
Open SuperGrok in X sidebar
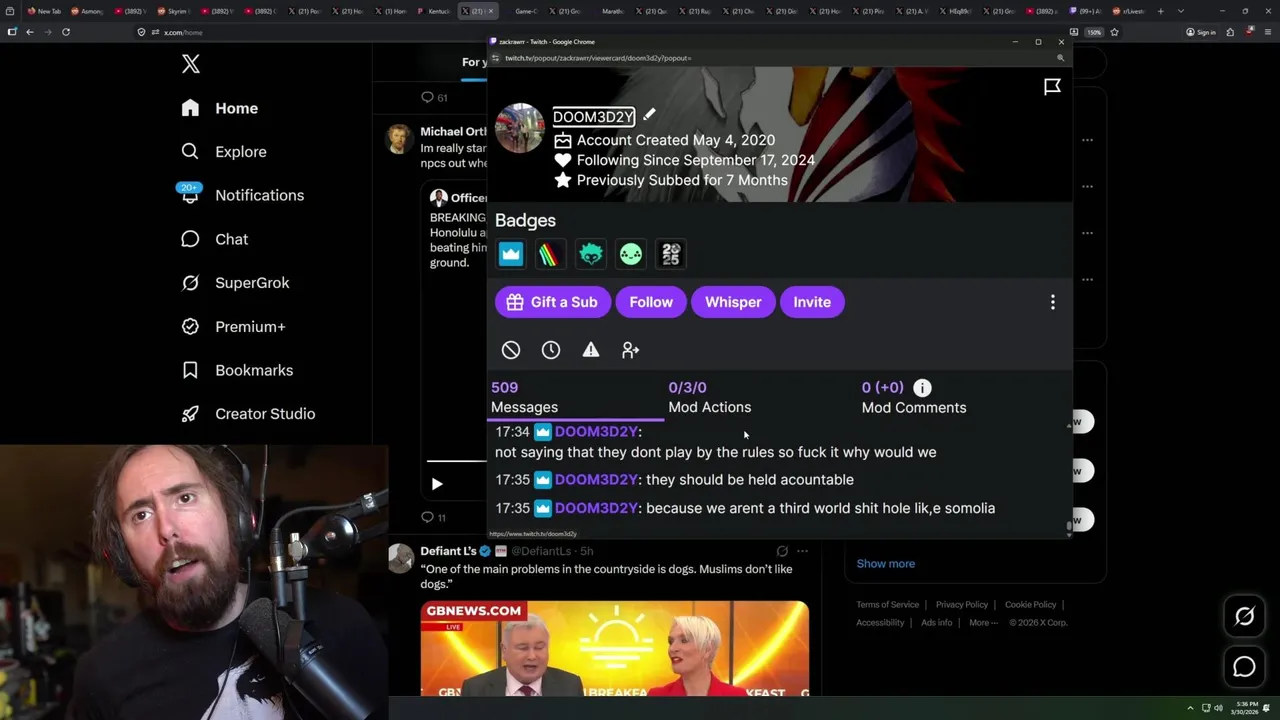pos(235,283)
